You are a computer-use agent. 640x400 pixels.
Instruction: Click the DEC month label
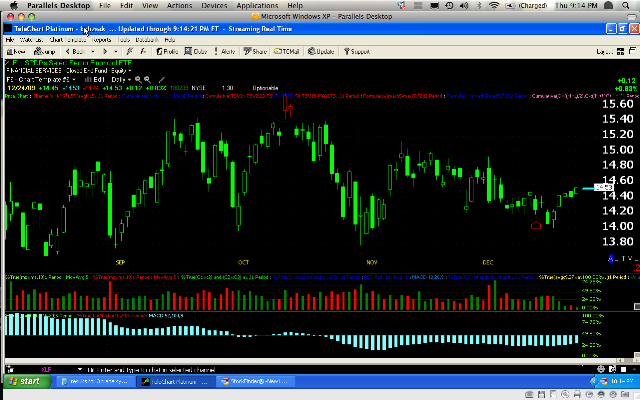pyautogui.click(x=488, y=262)
